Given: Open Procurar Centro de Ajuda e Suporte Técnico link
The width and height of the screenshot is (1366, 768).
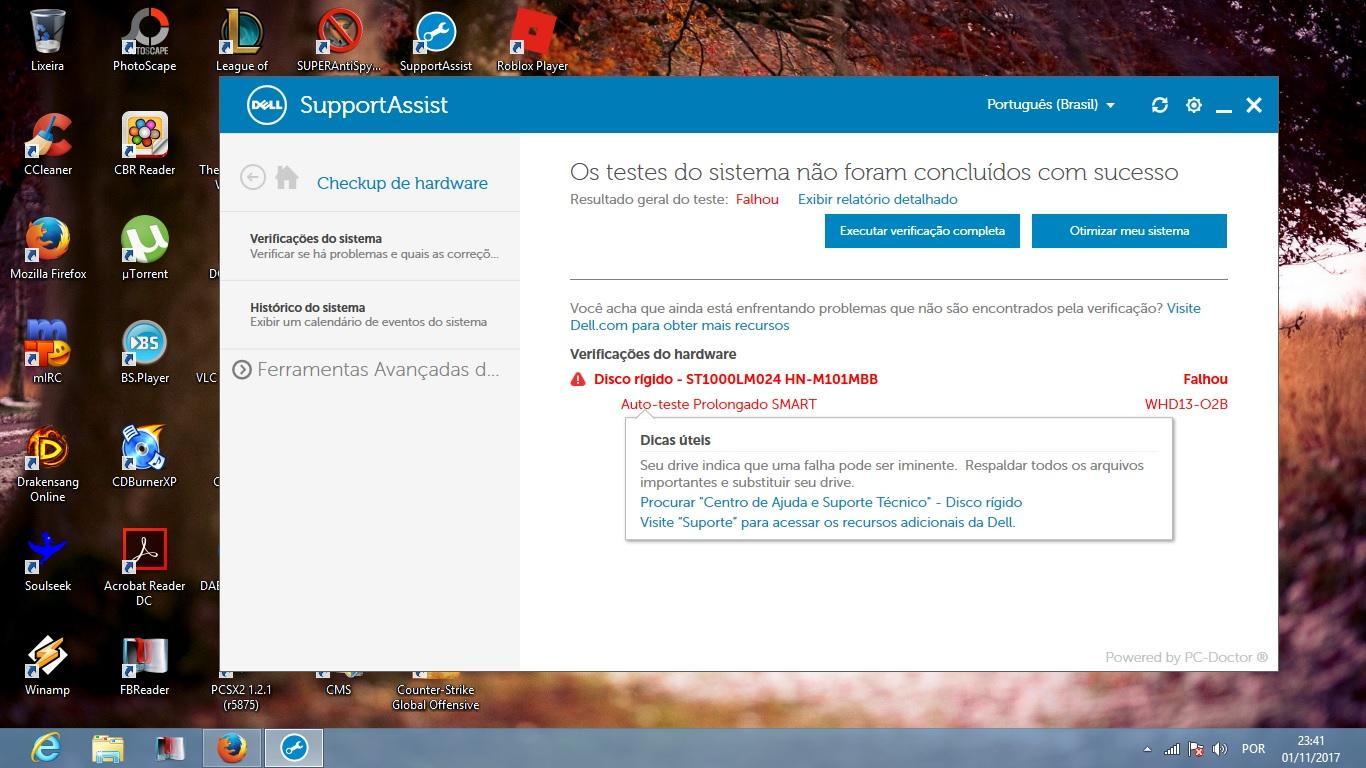Looking at the screenshot, I should pos(831,502).
